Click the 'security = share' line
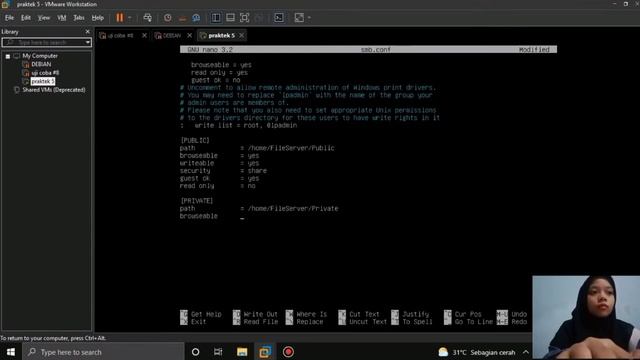Screen dimensions: 640x360 coord(223,171)
